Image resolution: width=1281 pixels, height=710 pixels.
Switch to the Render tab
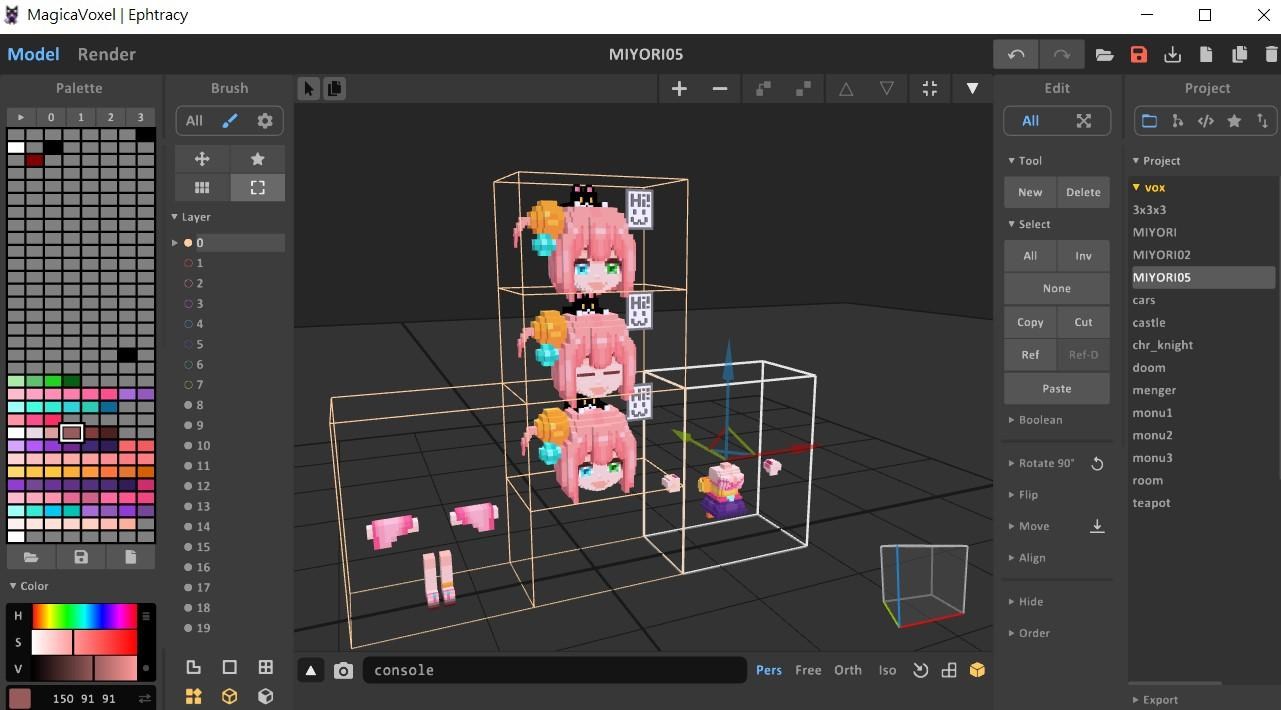106,54
